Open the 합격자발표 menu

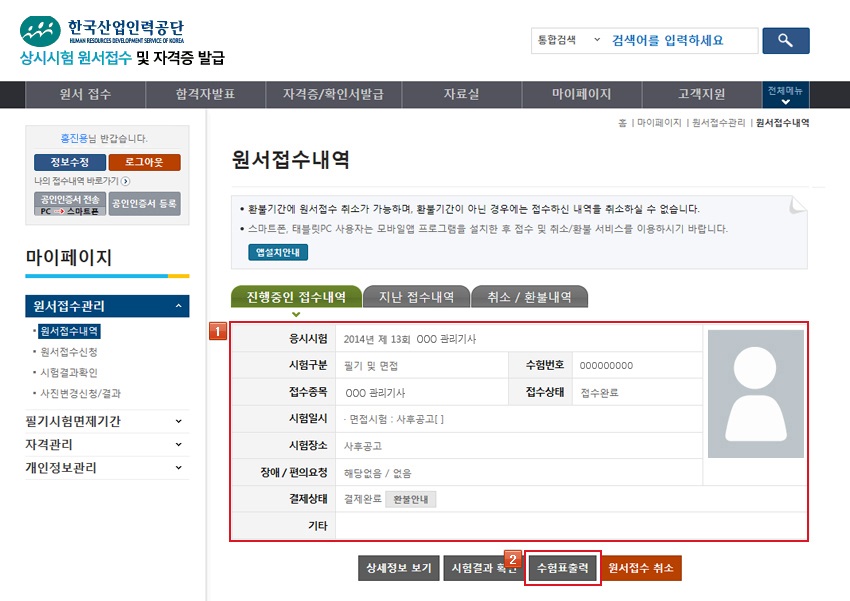pos(205,95)
